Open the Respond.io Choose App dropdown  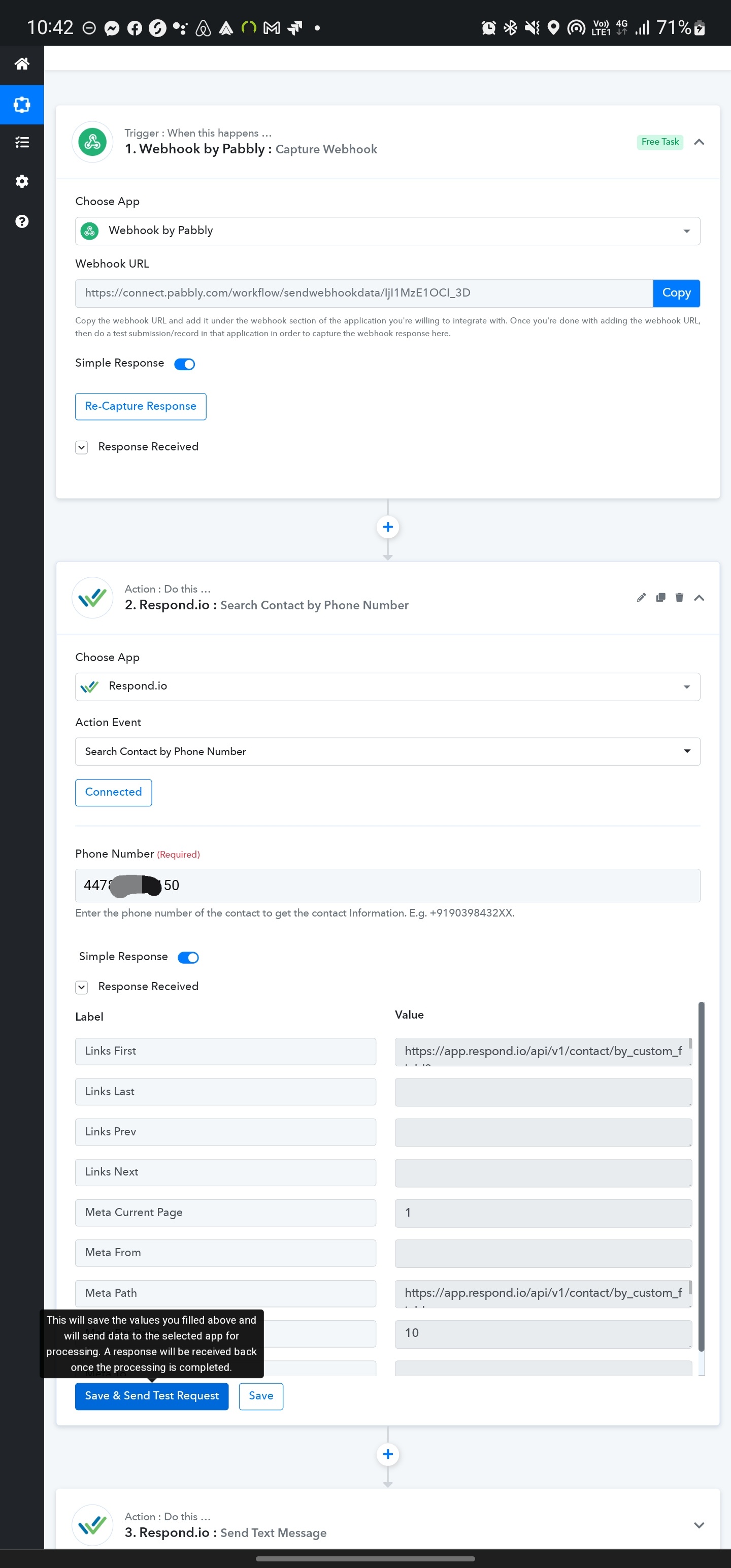coord(388,687)
